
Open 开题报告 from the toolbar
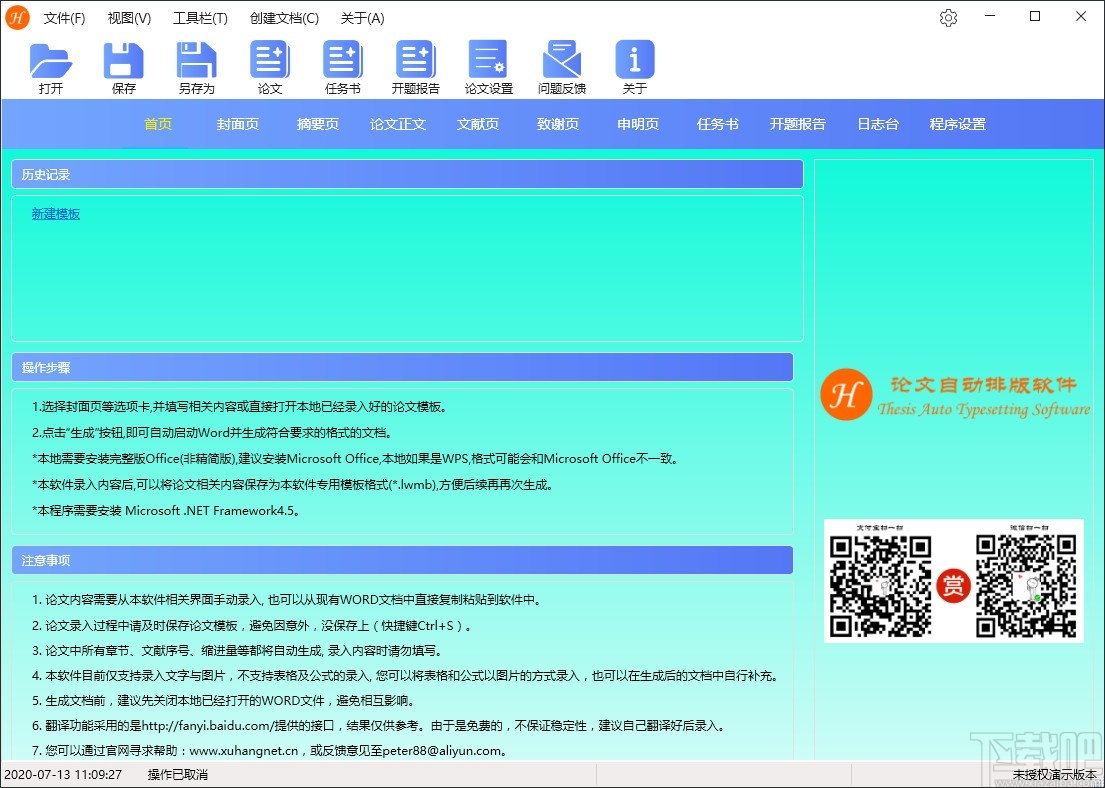415,65
